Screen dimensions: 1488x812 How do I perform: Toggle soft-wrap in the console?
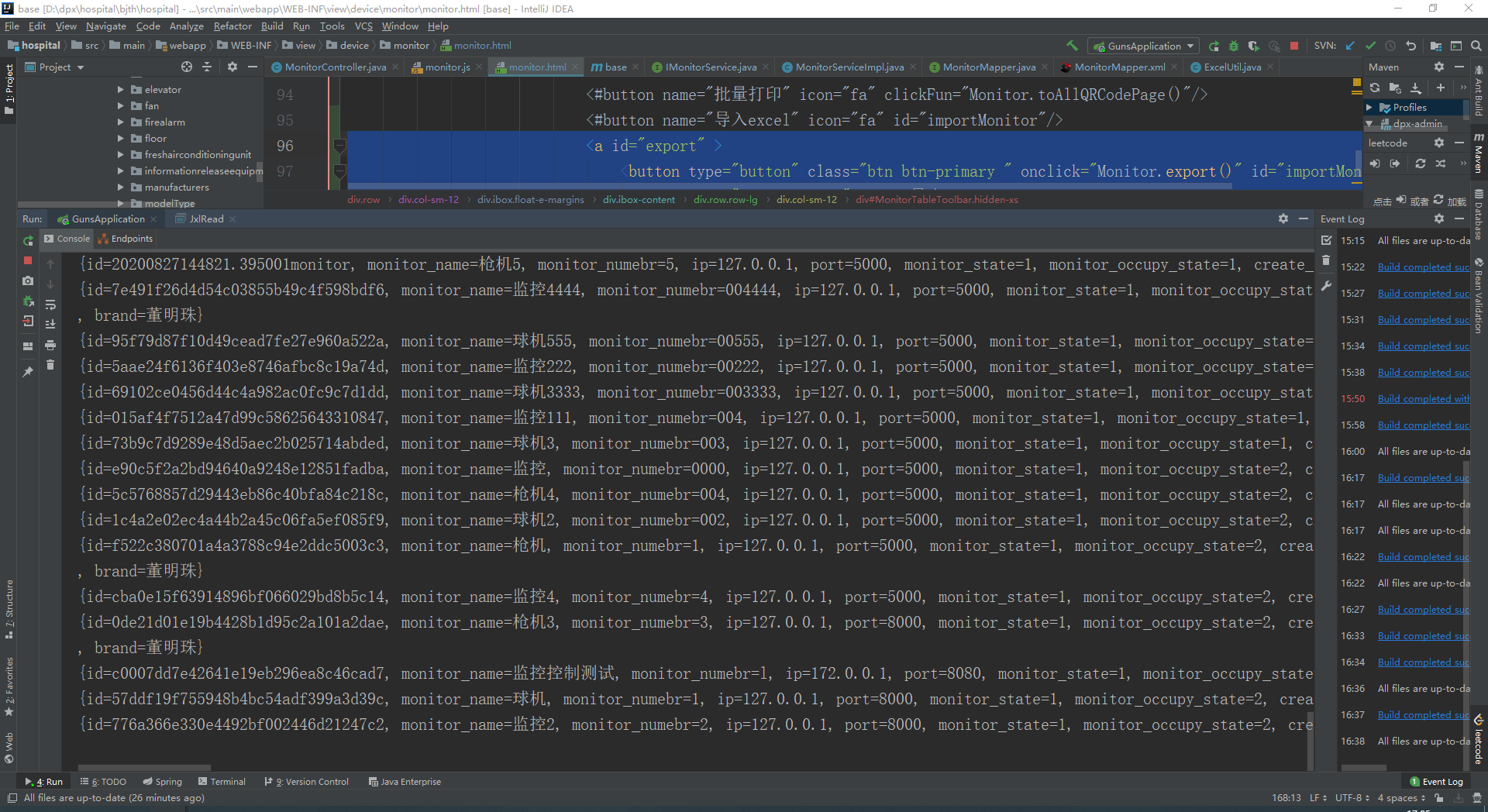pyautogui.click(x=50, y=304)
